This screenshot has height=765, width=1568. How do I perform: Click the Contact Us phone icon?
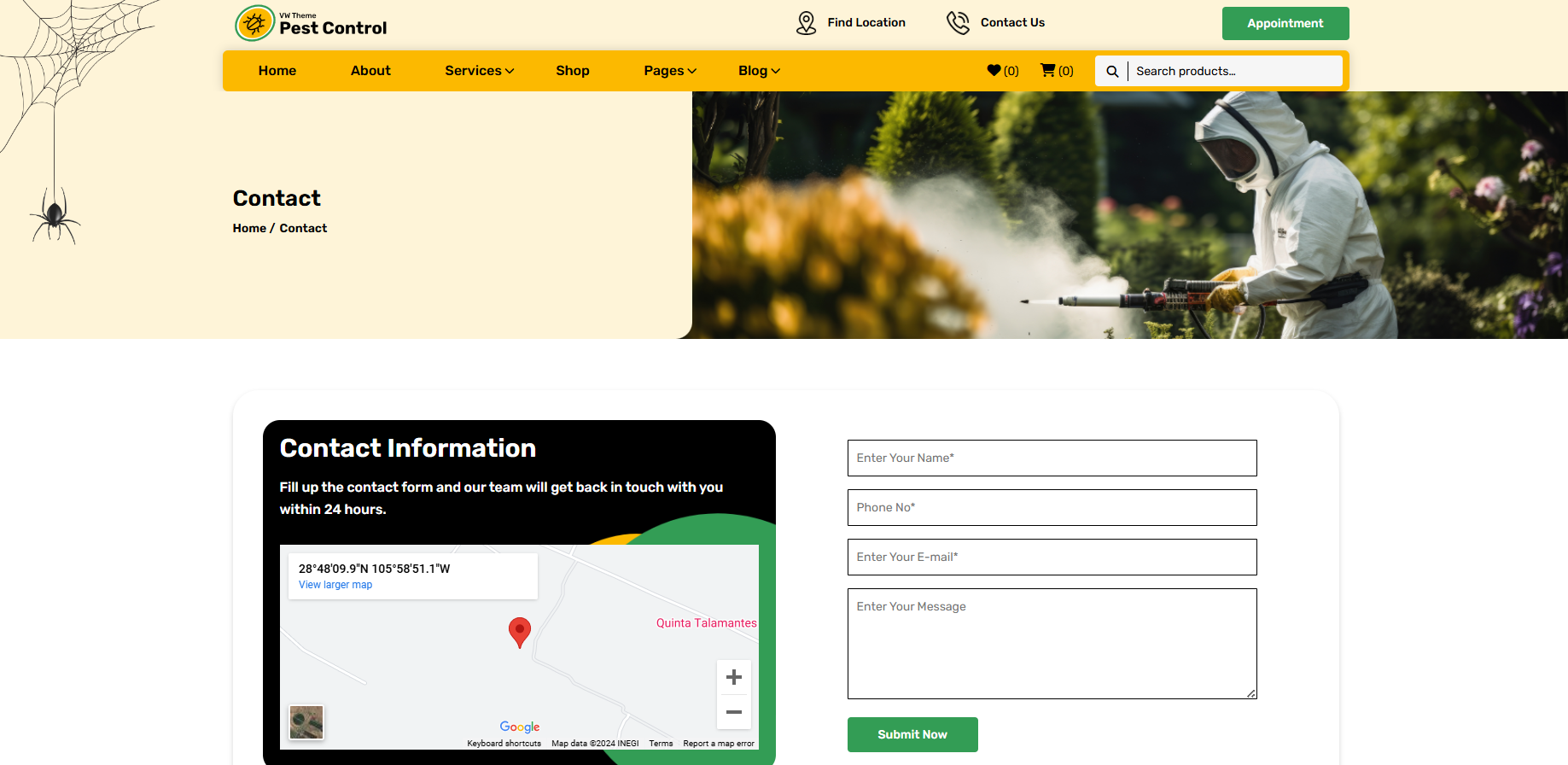coord(958,23)
